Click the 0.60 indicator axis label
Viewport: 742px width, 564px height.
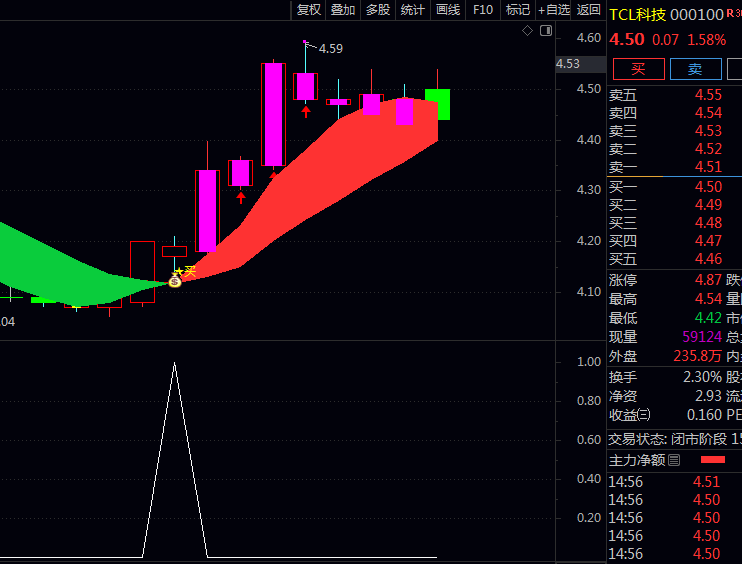coord(589,440)
